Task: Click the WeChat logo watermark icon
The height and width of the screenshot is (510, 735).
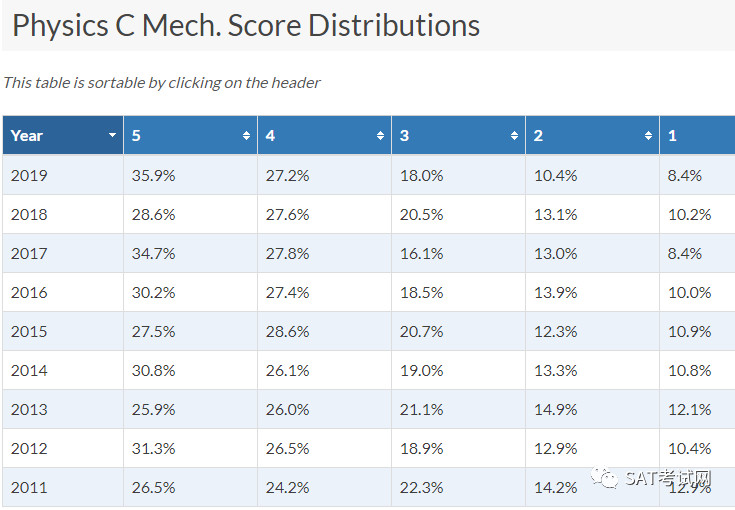Action: pyautogui.click(x=605, y=478)
